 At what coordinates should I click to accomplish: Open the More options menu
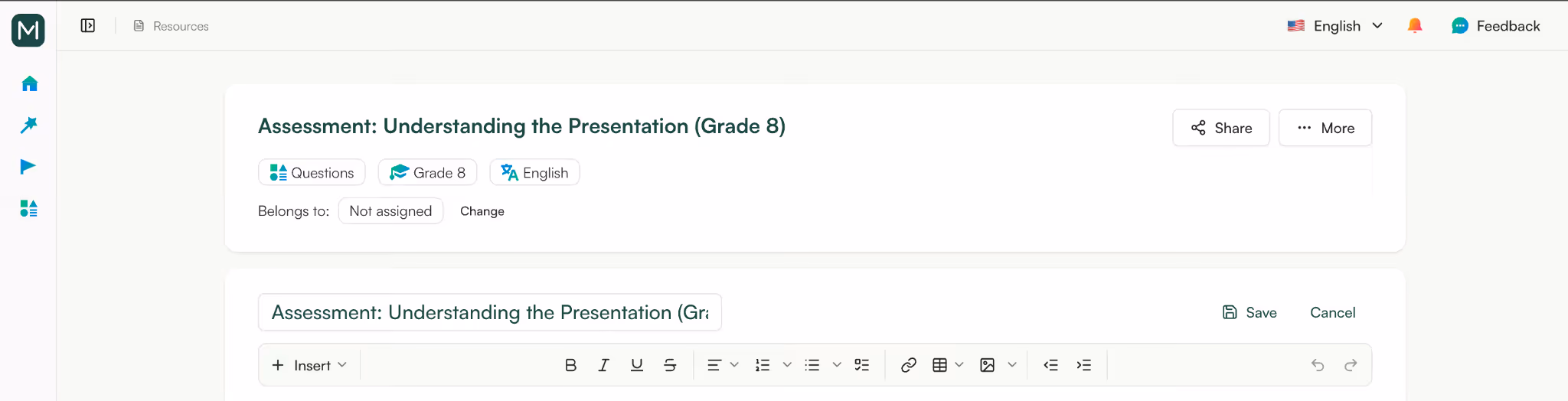1325,128
